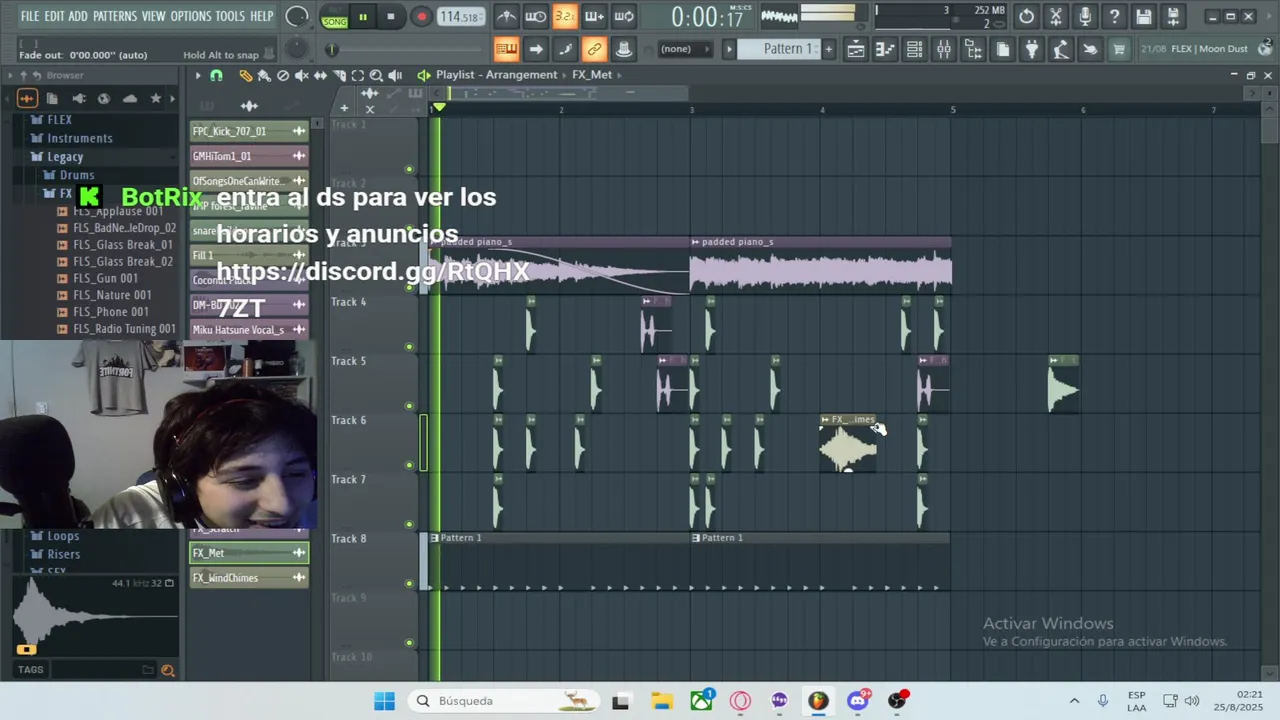
Task: Open the Browser view tree button
Action: pos(973,49)
